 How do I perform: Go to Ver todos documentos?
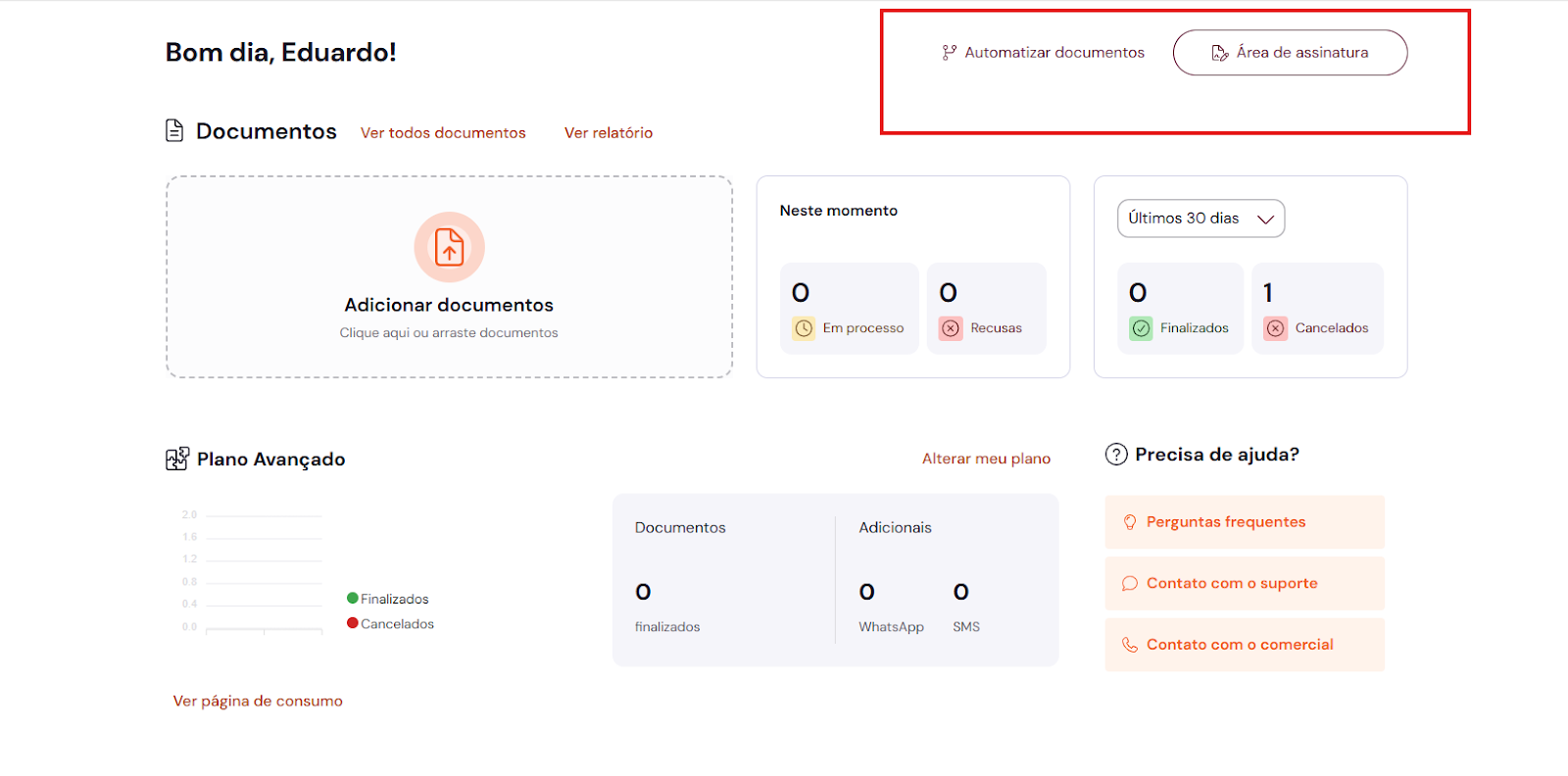443,133
